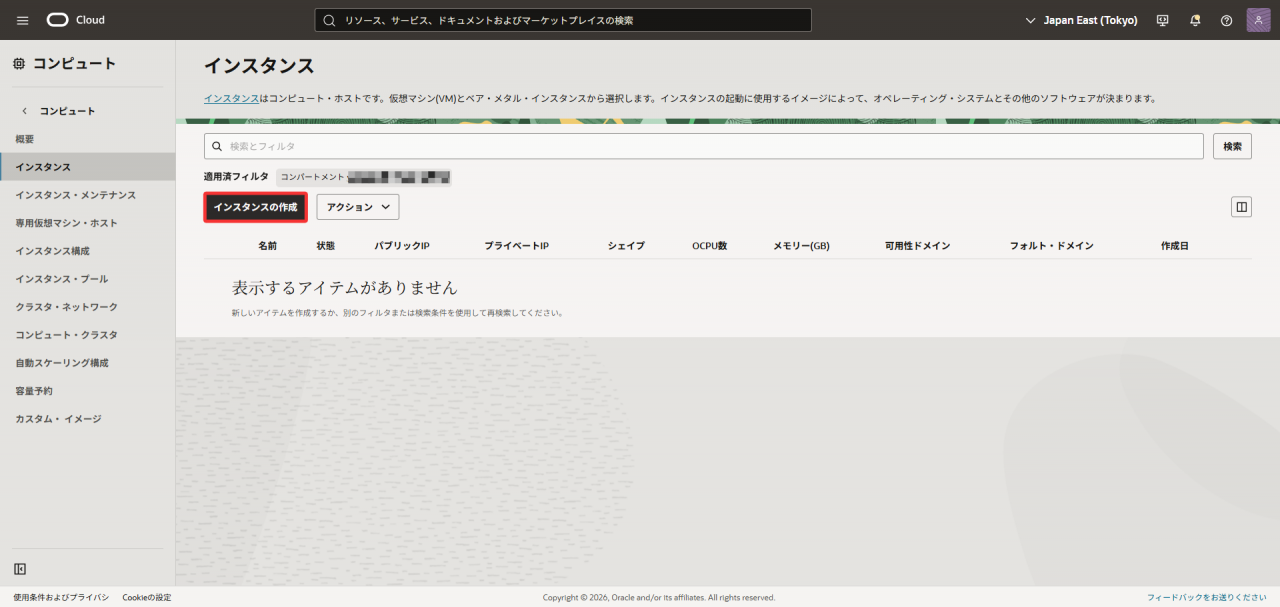This screenshot has width=1280, height=607.
Task: Open the アクション dropdown
Action: [358, 207]
